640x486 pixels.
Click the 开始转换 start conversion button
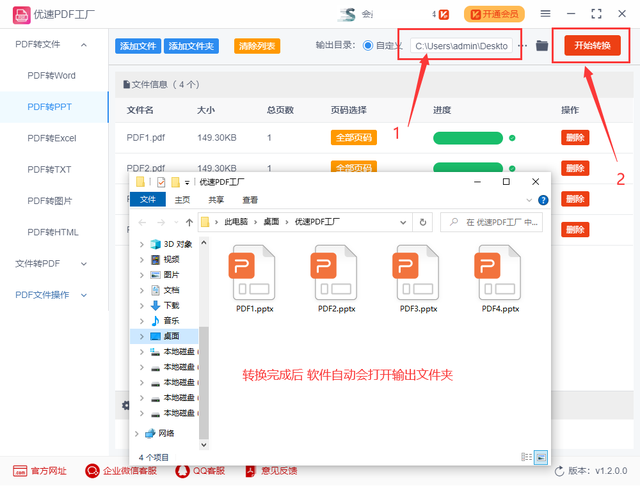point(592,46)
